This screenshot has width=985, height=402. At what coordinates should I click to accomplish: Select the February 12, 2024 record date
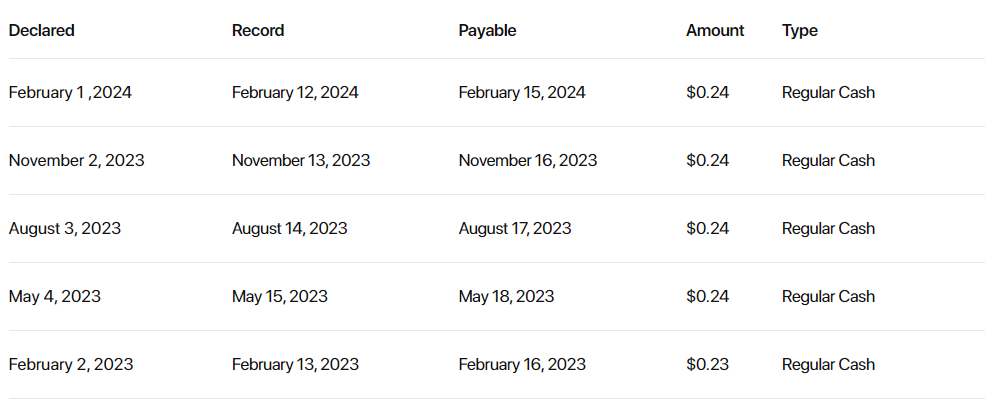point(295,92)
